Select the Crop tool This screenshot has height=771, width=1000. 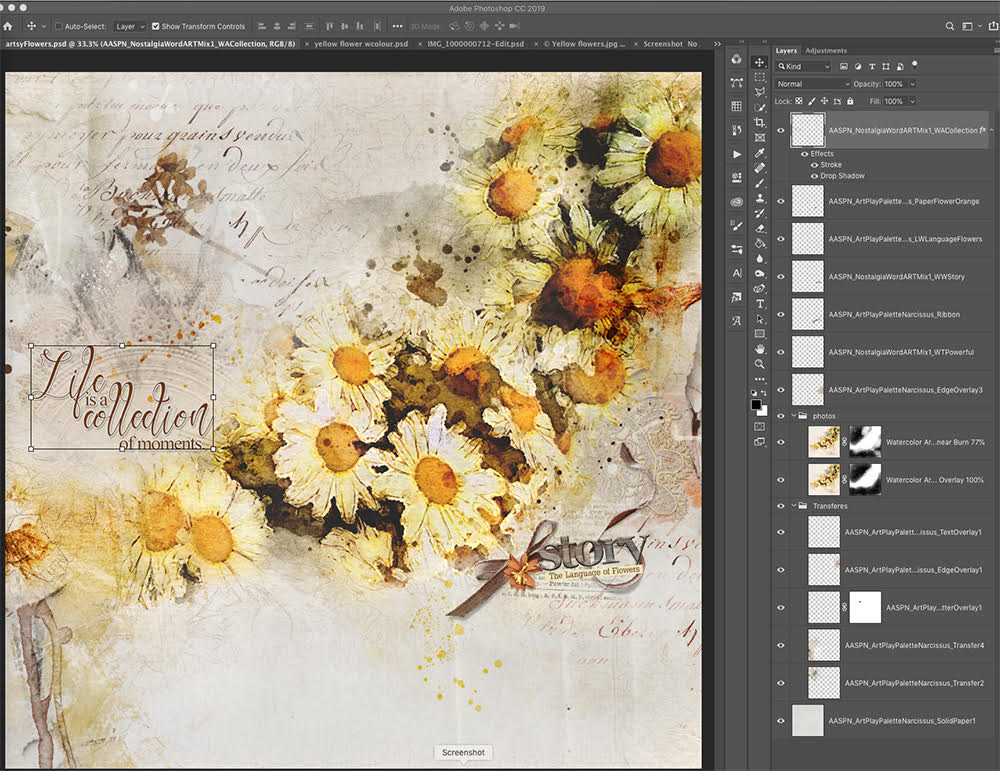pos(759,122)
